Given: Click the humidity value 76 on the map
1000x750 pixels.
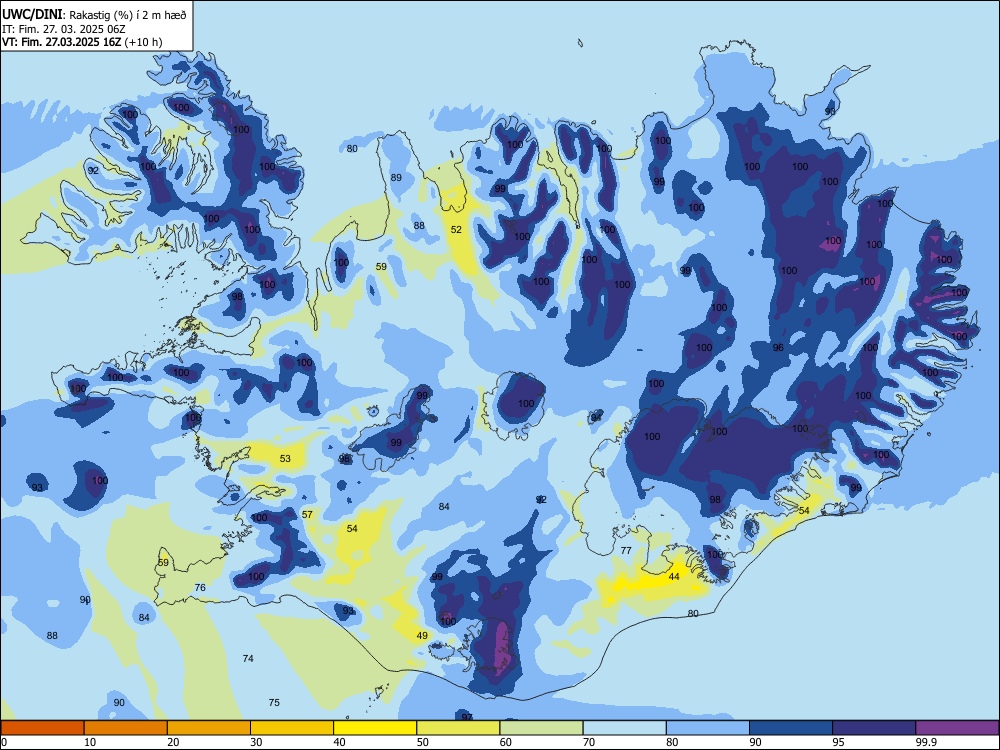Looking at the screenshot, I should (200, 587).
